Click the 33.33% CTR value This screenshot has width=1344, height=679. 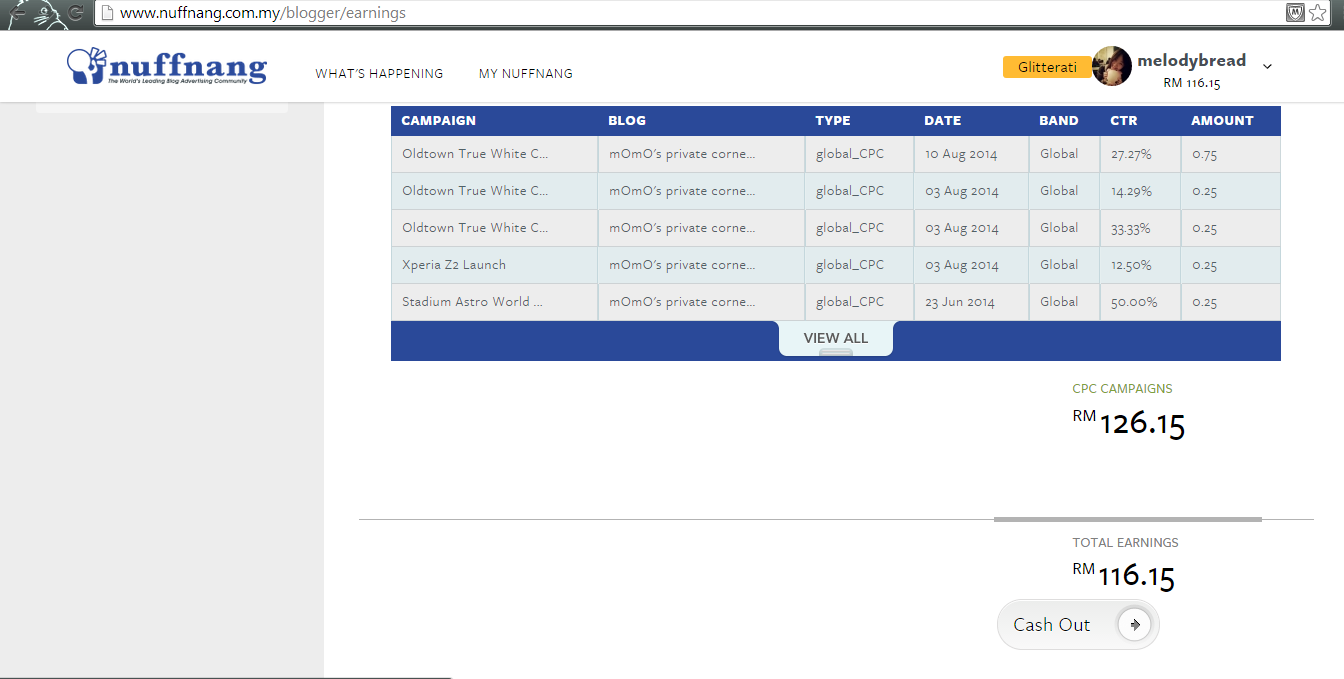pyautogui.click(x=1131, y=228)
